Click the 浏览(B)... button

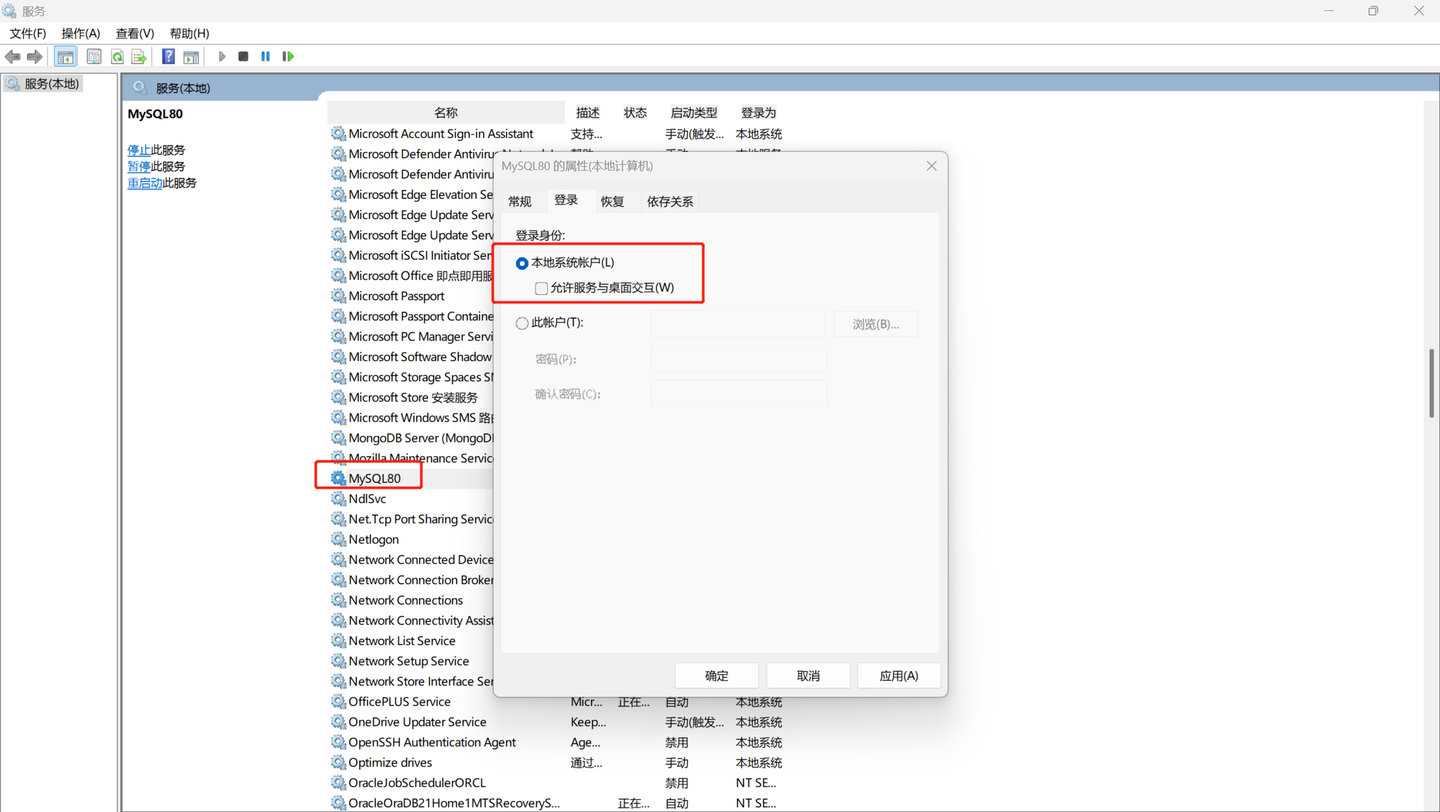click(x=876, y=324)
